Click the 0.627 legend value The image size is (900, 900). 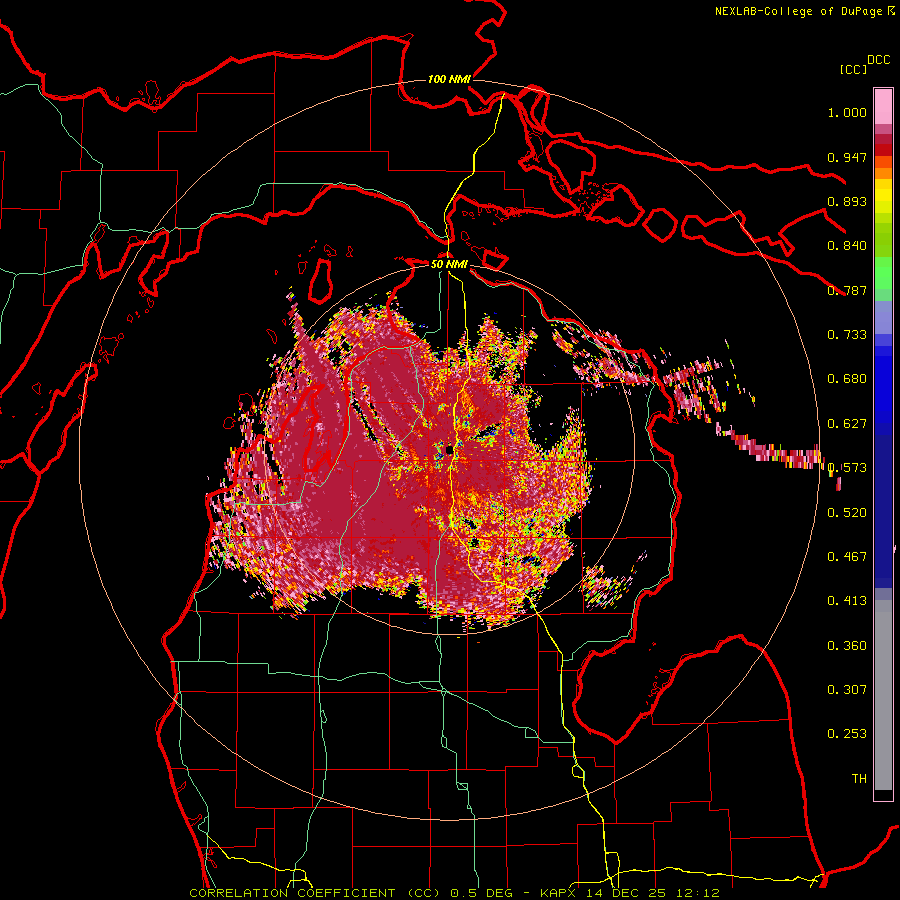pos(847,424)
